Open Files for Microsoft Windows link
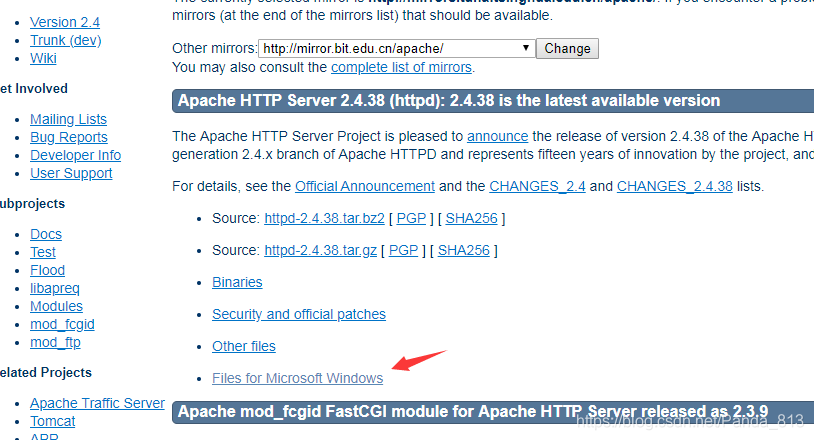This screenshot has width=814, height=440. pyautogui.click(x=297, y=378)
